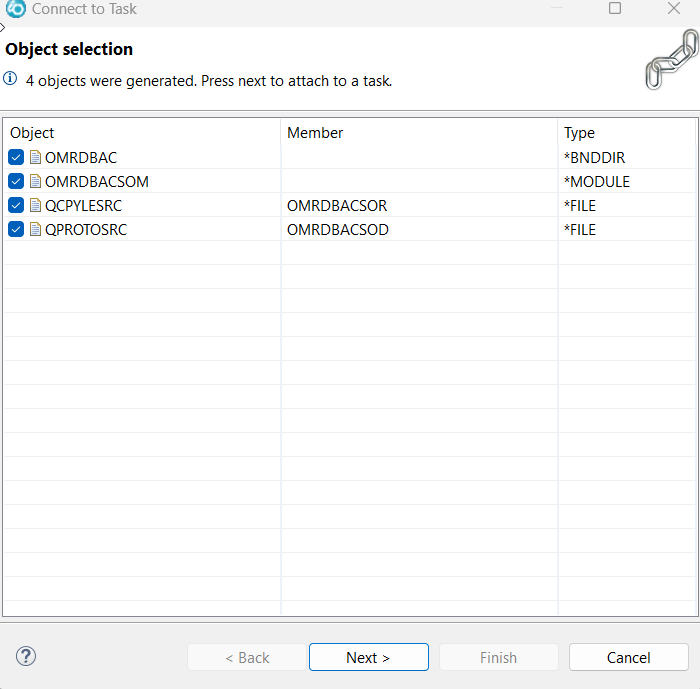Maximize the Connect to Task window
700x689 pixels.
615,9
